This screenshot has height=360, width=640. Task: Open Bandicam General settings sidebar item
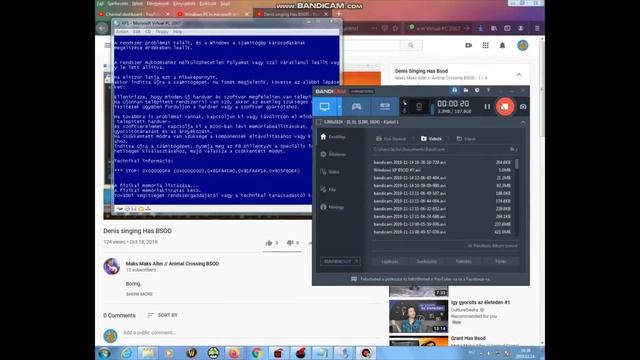pos(333,154)
